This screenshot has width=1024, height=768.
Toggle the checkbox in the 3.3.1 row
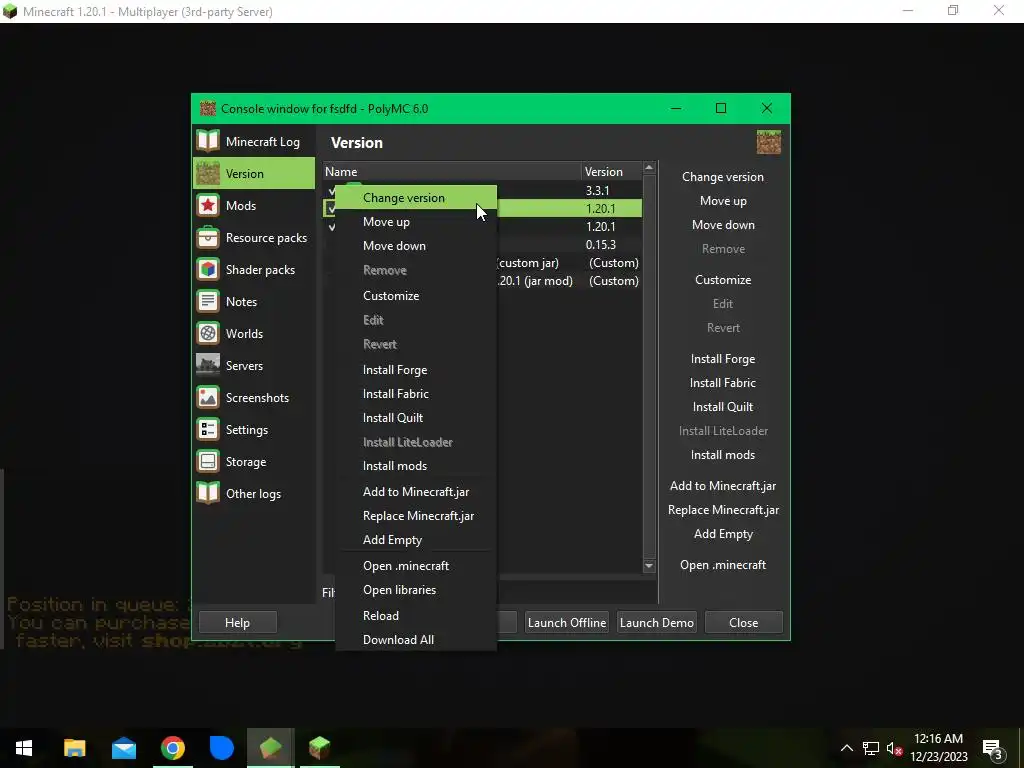click(332, 191)
